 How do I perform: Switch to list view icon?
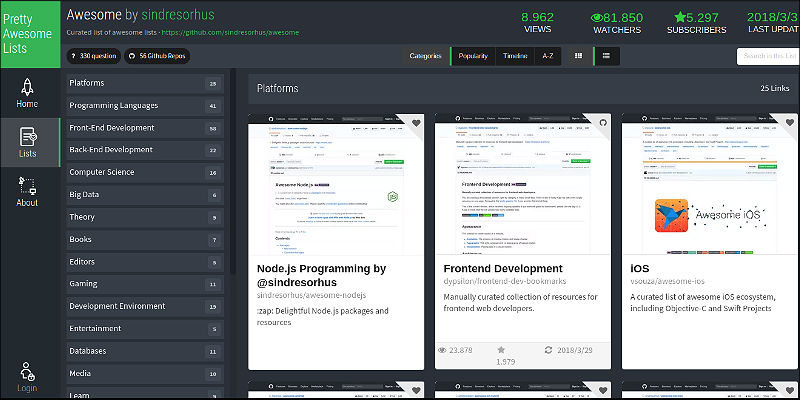[606, 56]
